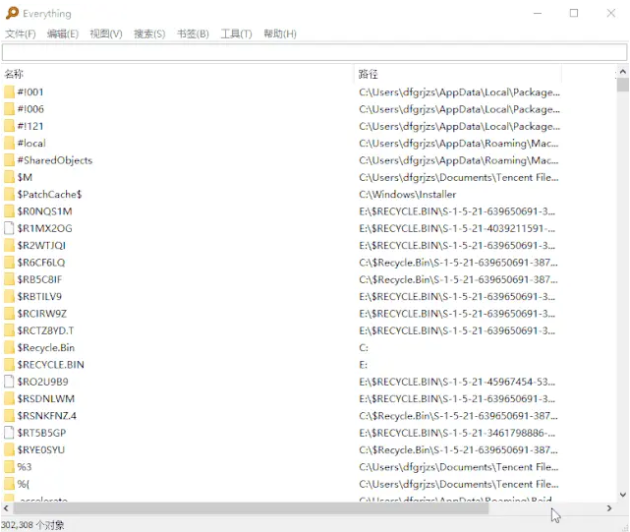The image size is (630, 532).
Task: Click the name $RSNKFNZ.4
Action: 47,415
